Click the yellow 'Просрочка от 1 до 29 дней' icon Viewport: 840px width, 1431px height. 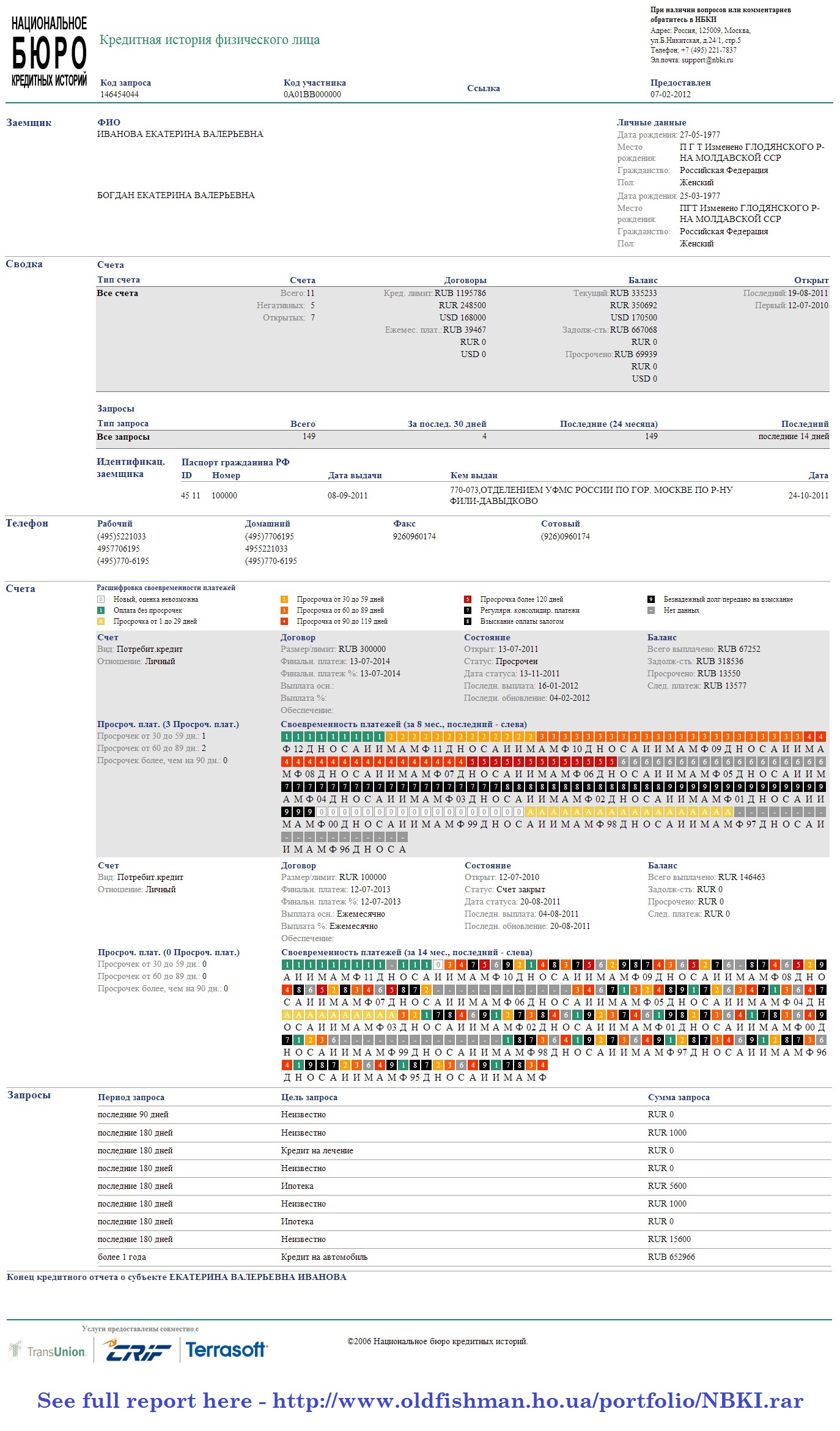[x=101, y=621]
